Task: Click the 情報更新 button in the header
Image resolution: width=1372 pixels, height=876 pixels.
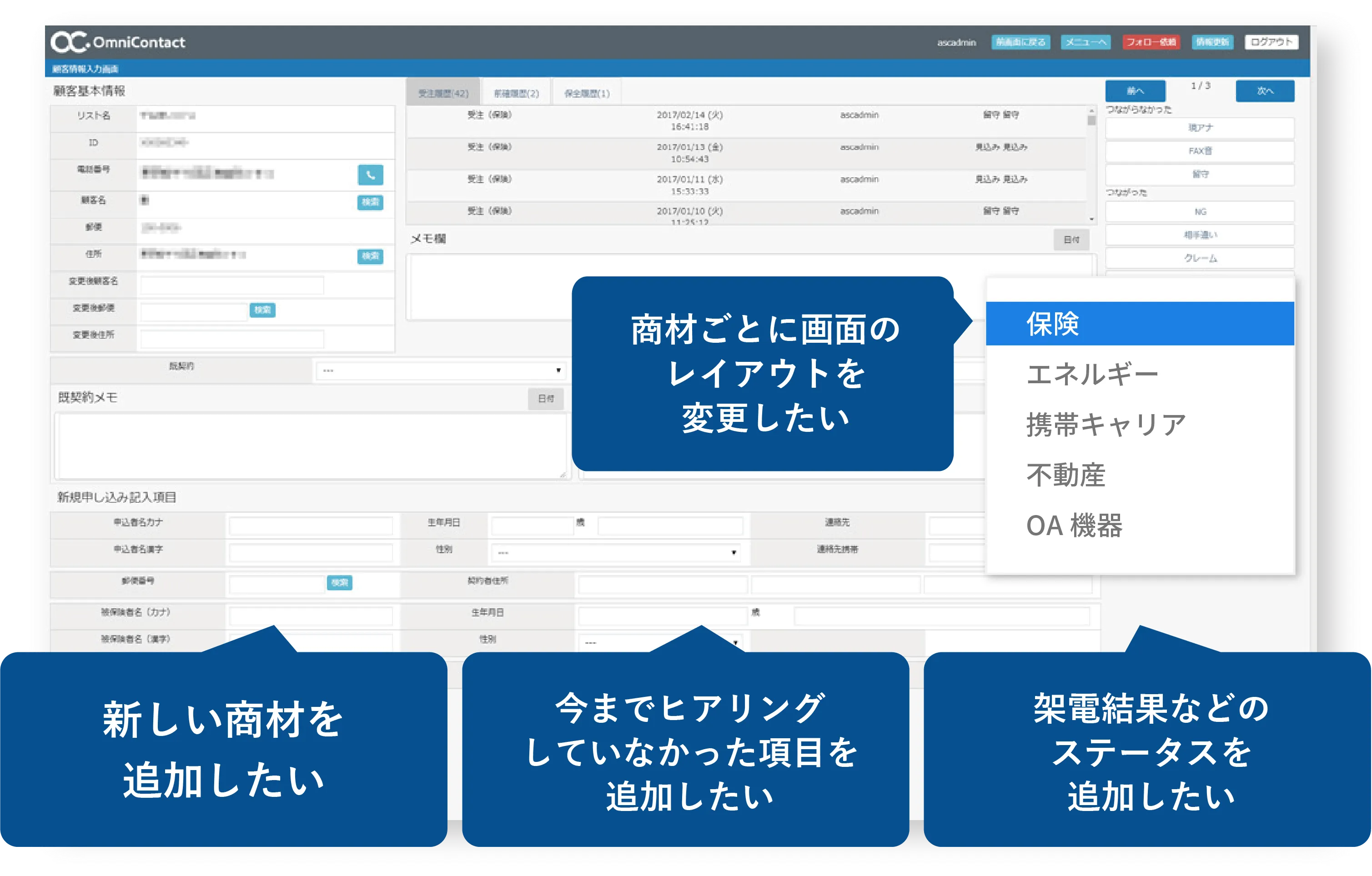Action: point(1212,42)
